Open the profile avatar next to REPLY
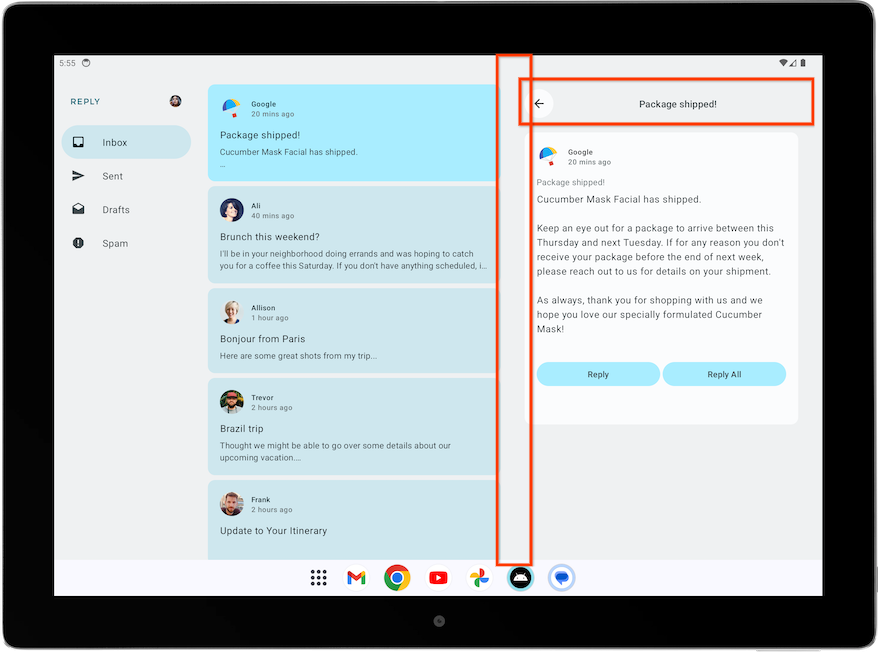This screenshot has width=878, height=652. (x=176, y=101)
